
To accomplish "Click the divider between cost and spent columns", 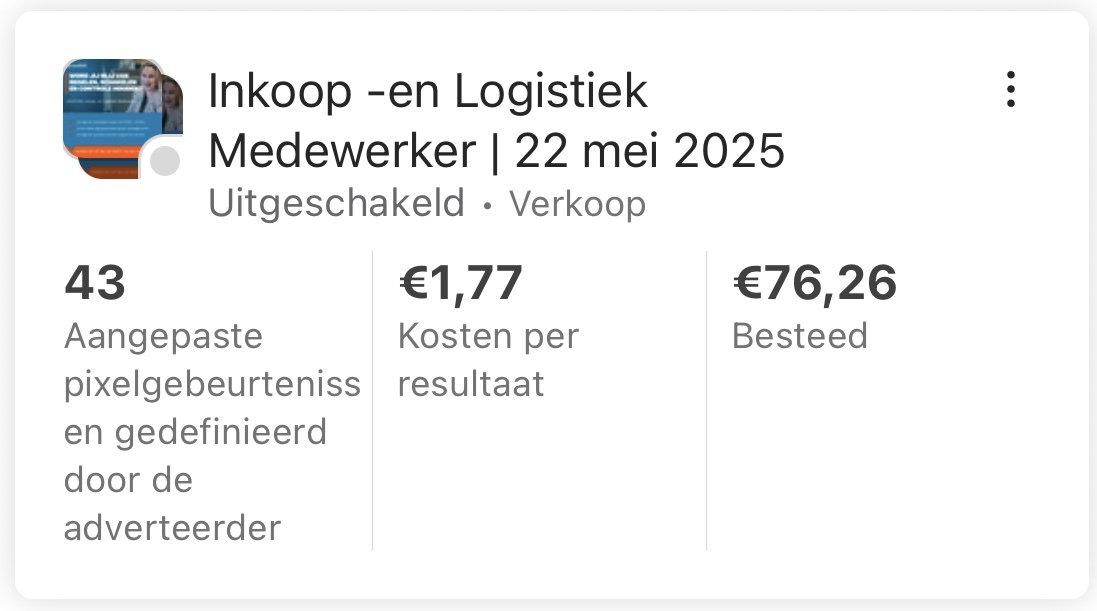I will pos(706,400).
